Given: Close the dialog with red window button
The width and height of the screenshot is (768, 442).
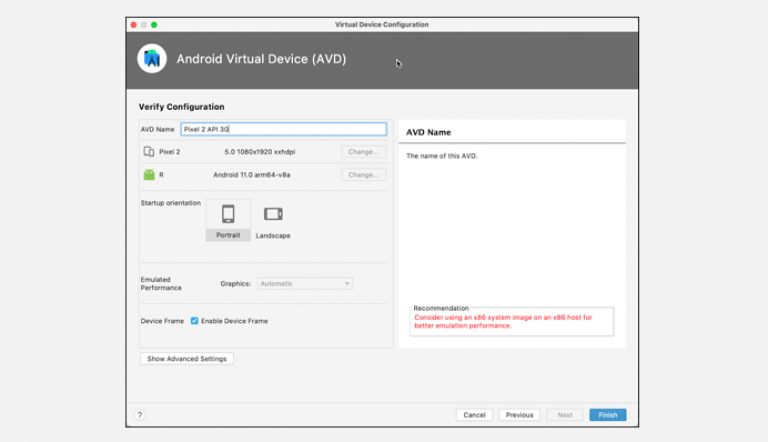Looking at the screenshot, I should (133, 24).
